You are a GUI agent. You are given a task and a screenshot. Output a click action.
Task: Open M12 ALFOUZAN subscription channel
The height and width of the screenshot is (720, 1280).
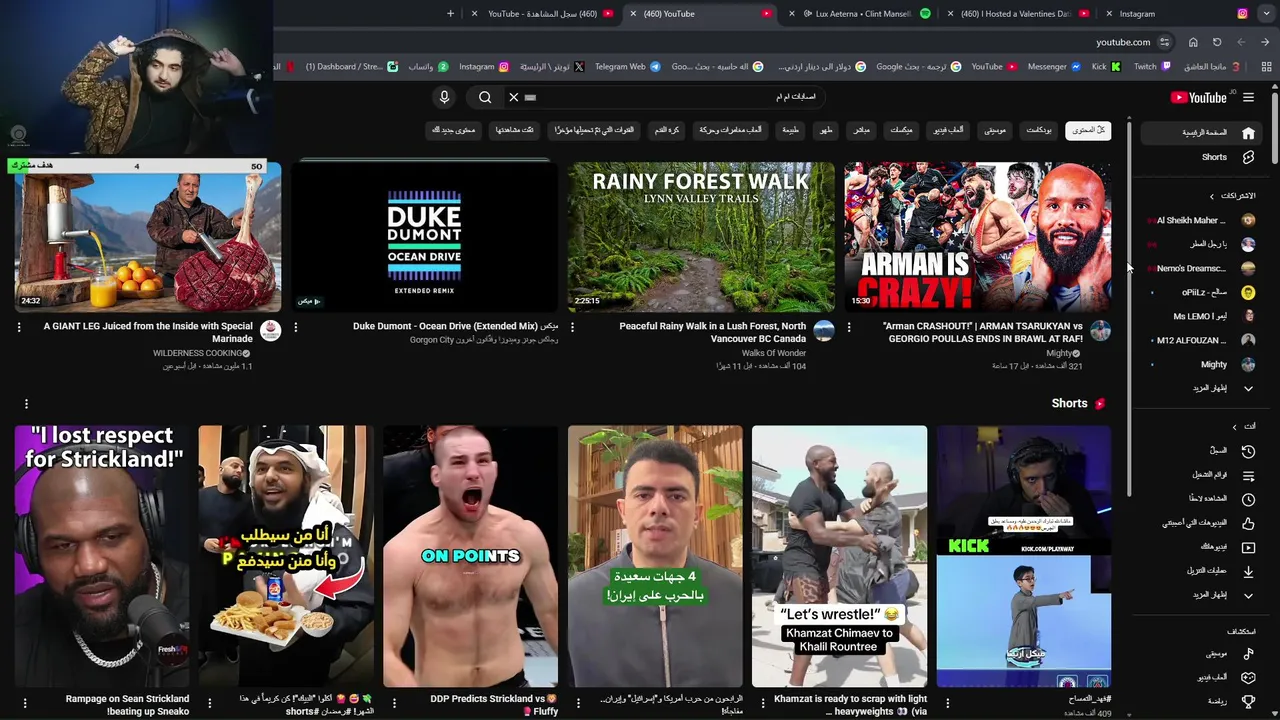coord(1203,340)
